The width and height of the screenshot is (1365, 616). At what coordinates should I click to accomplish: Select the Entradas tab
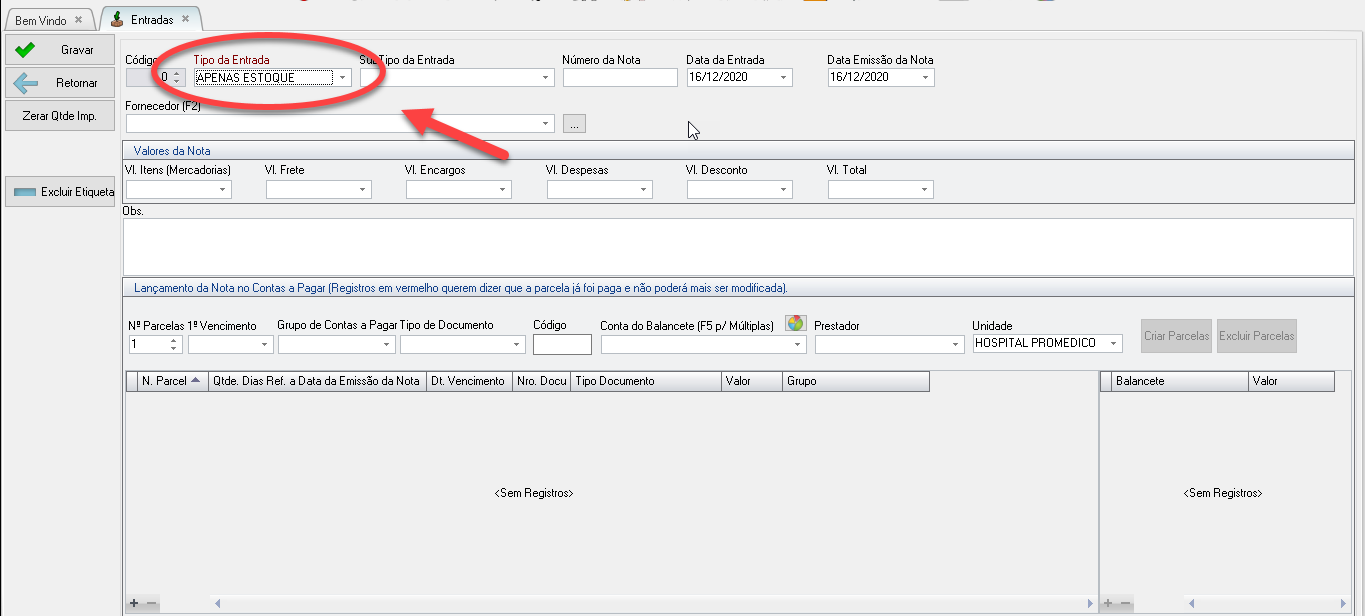click(x=146, y=19)
